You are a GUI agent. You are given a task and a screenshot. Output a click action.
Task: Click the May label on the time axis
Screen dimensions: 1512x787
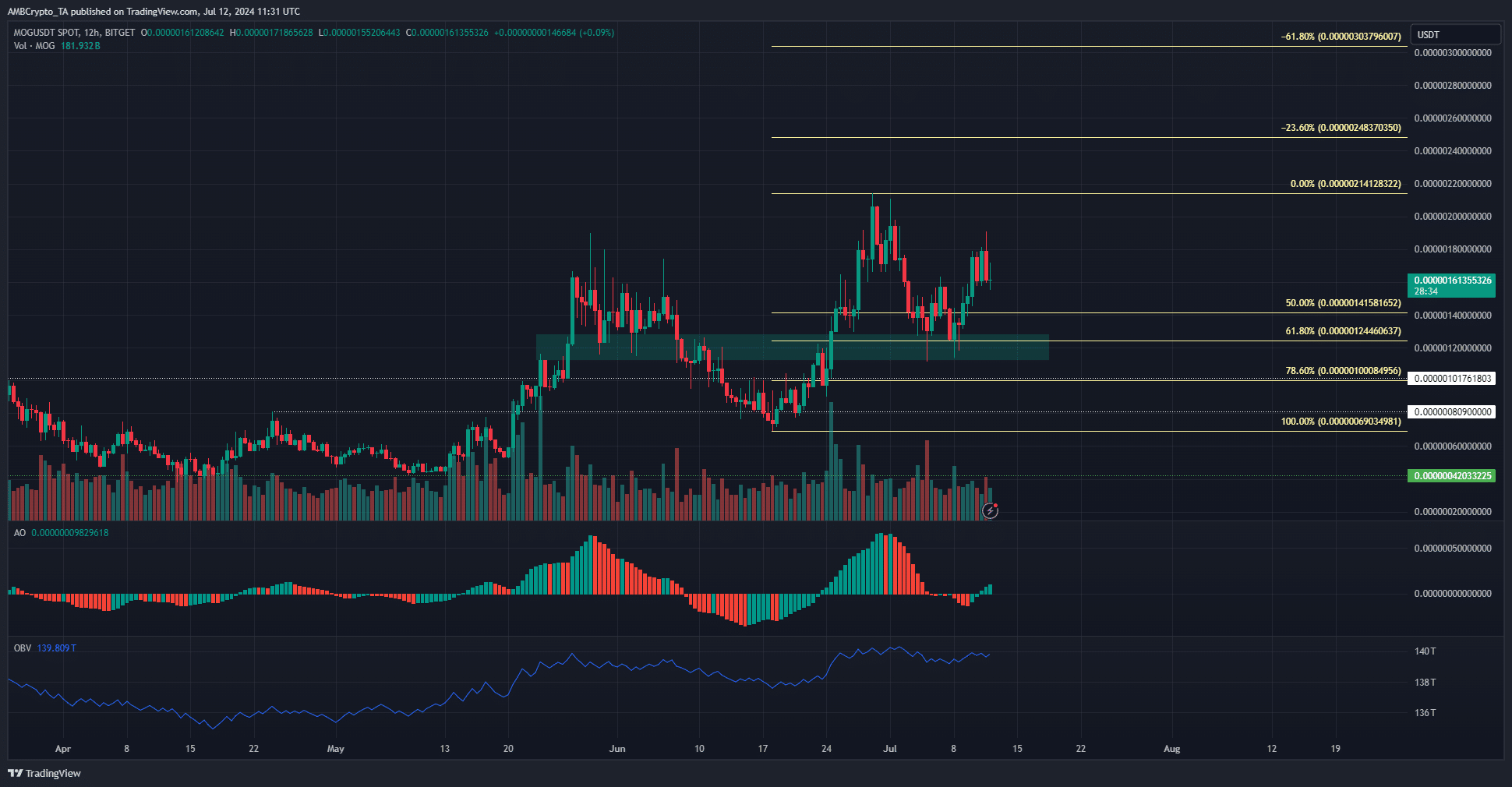336,749
